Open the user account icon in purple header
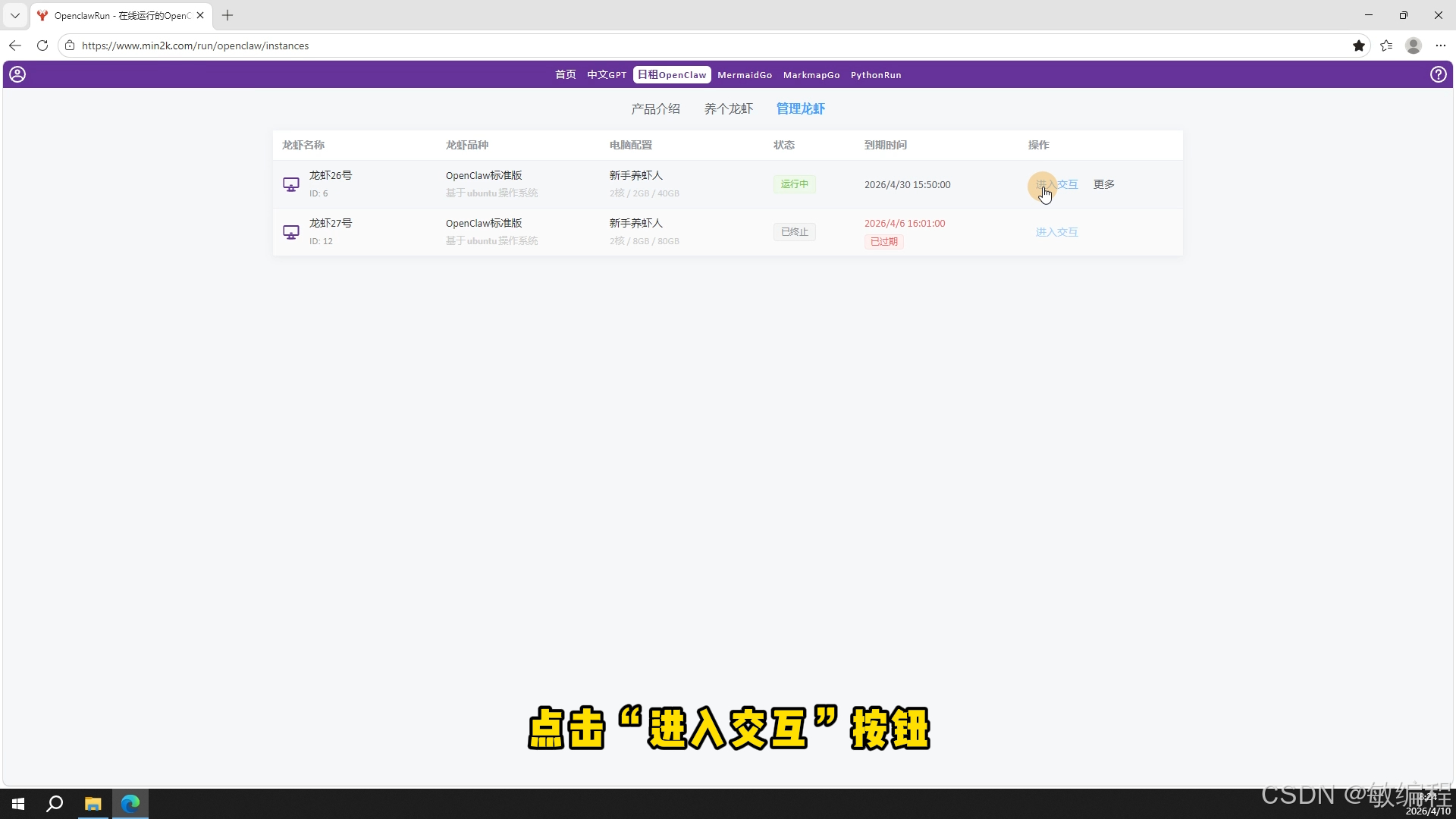 tap(17, 74)
